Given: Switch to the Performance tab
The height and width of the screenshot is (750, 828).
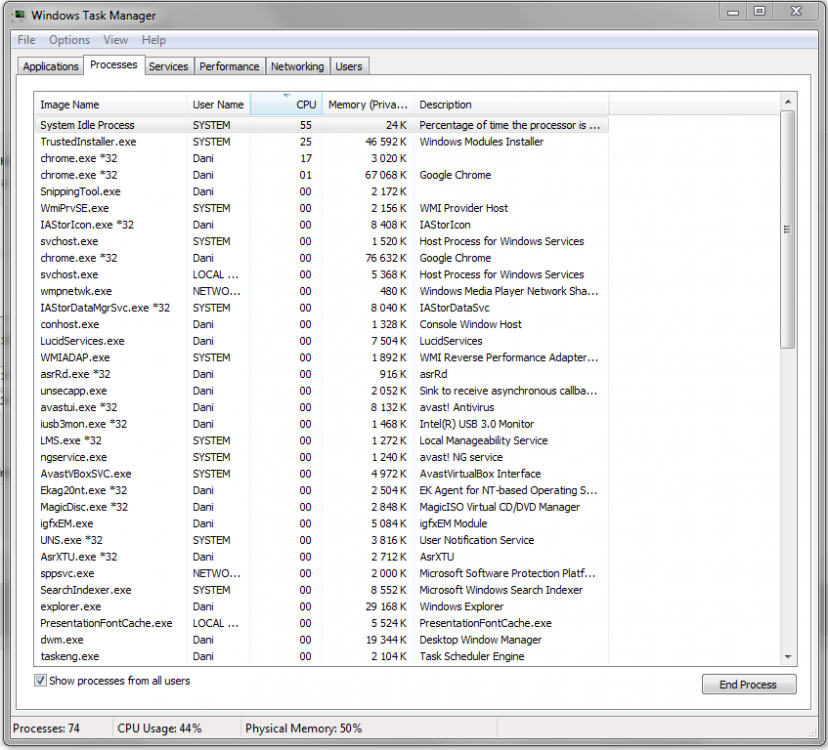Looking at the screenshot, I should (x=229, y=67).
